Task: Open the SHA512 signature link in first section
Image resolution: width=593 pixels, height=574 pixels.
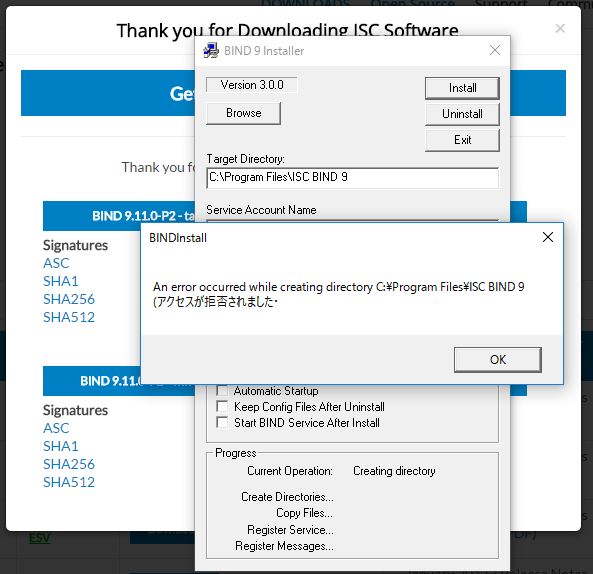Action: (69, 317)
